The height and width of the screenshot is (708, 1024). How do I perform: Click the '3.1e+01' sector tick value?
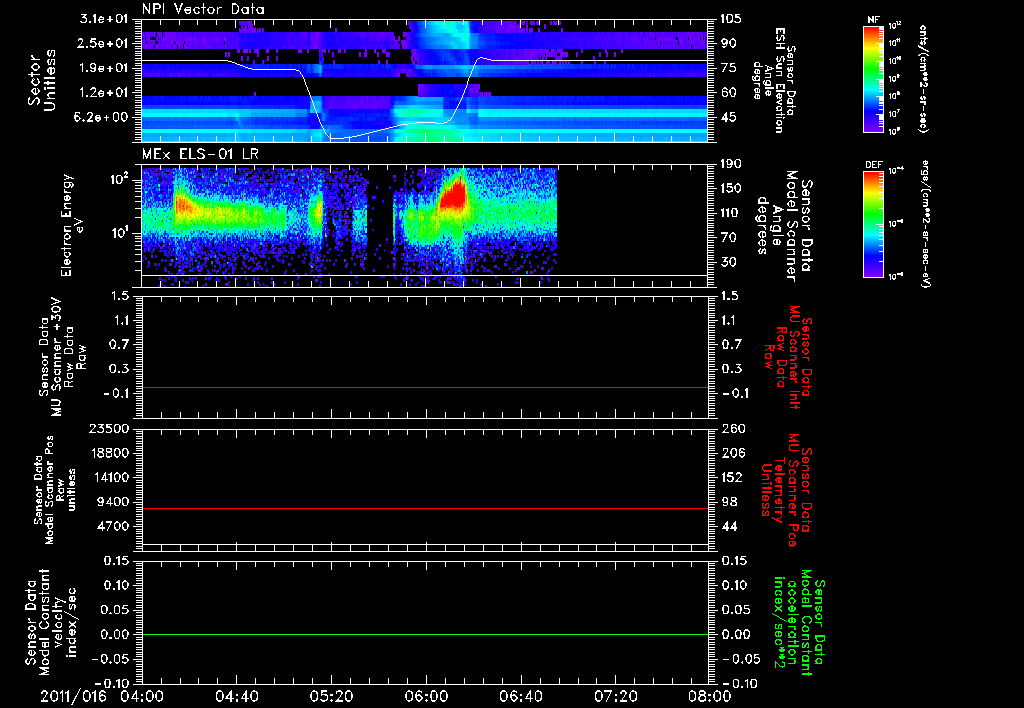pyautogui.click(x=104, y=19)
